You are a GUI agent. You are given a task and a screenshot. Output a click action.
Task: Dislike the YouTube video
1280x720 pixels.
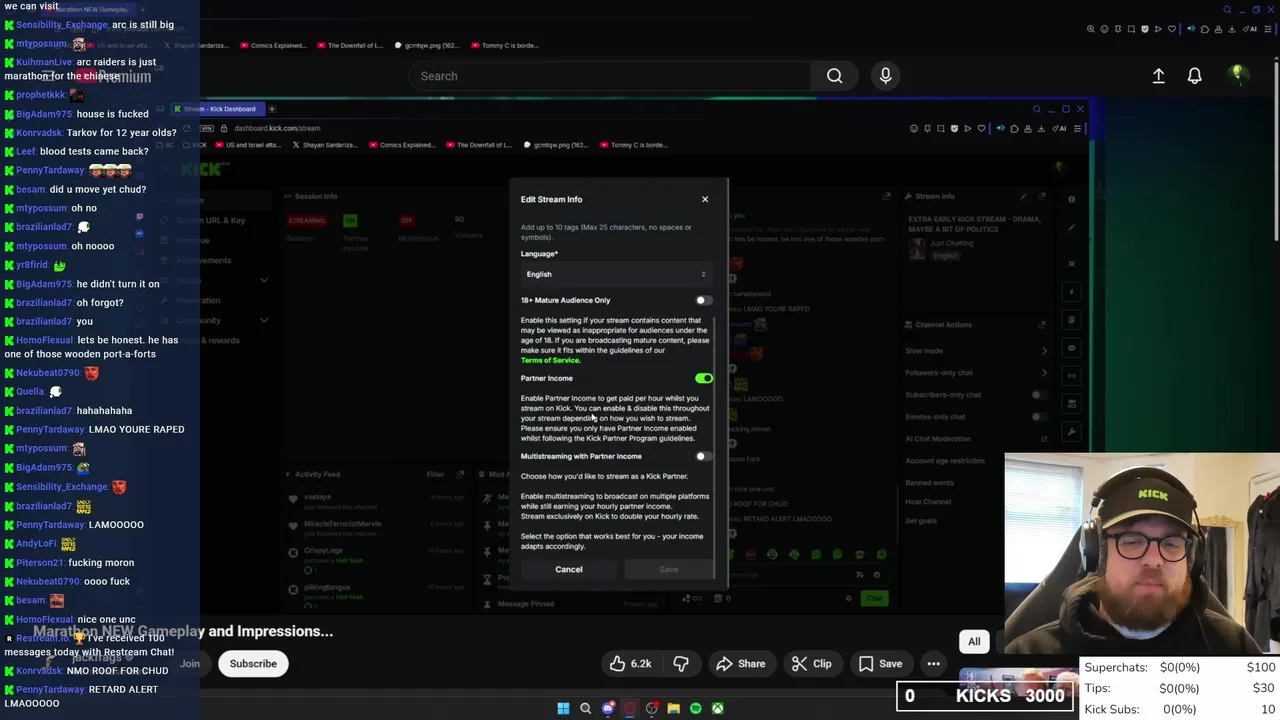click(681, 664)
